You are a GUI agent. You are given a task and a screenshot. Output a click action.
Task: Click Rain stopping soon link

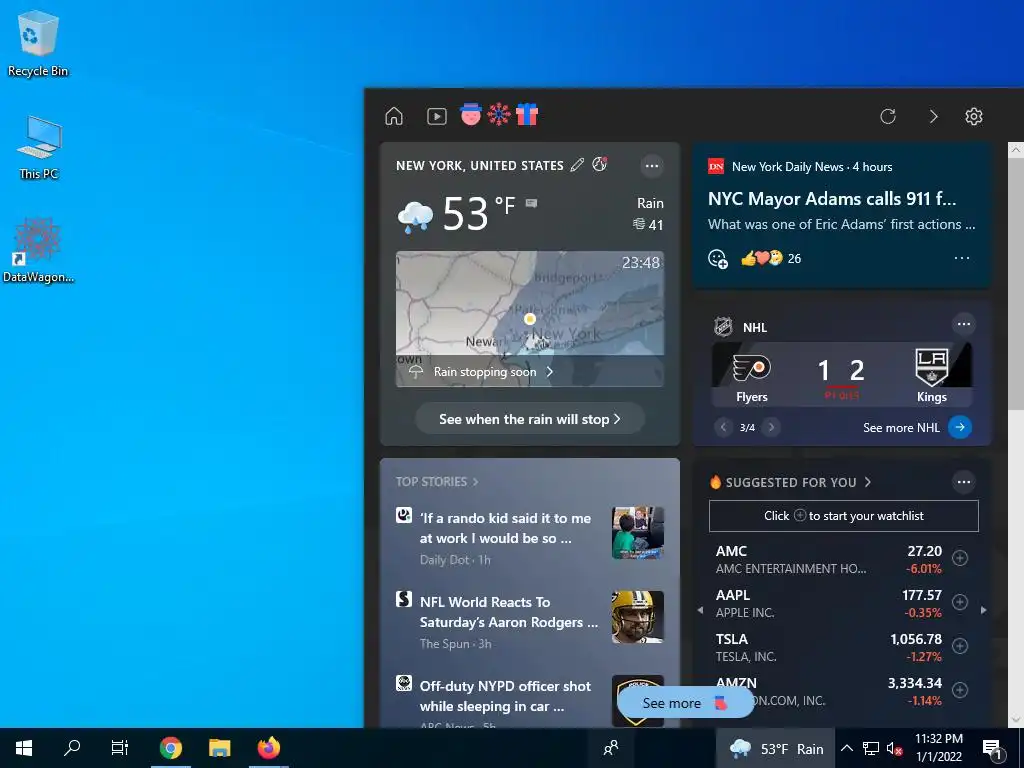coord(494,372)
